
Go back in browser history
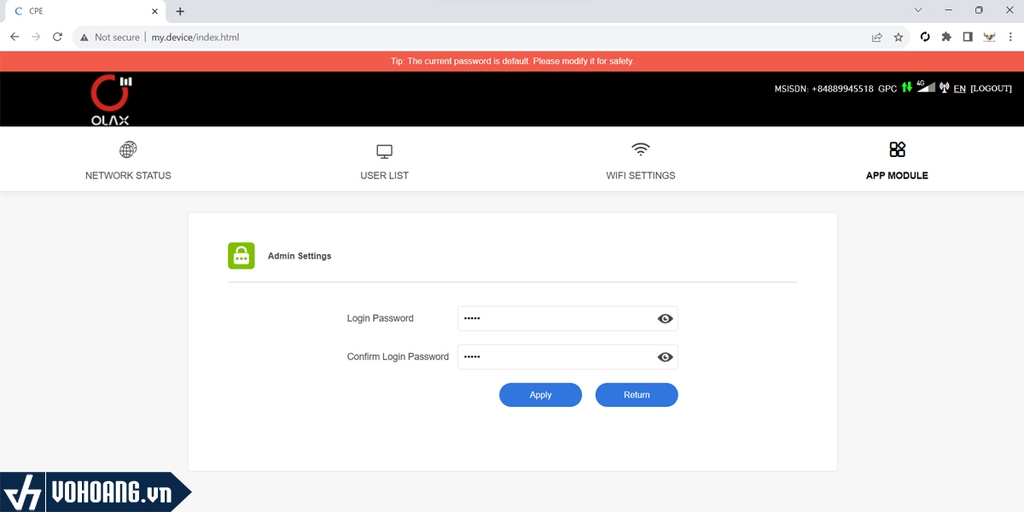pyautogui.click(x=14, y=37)
